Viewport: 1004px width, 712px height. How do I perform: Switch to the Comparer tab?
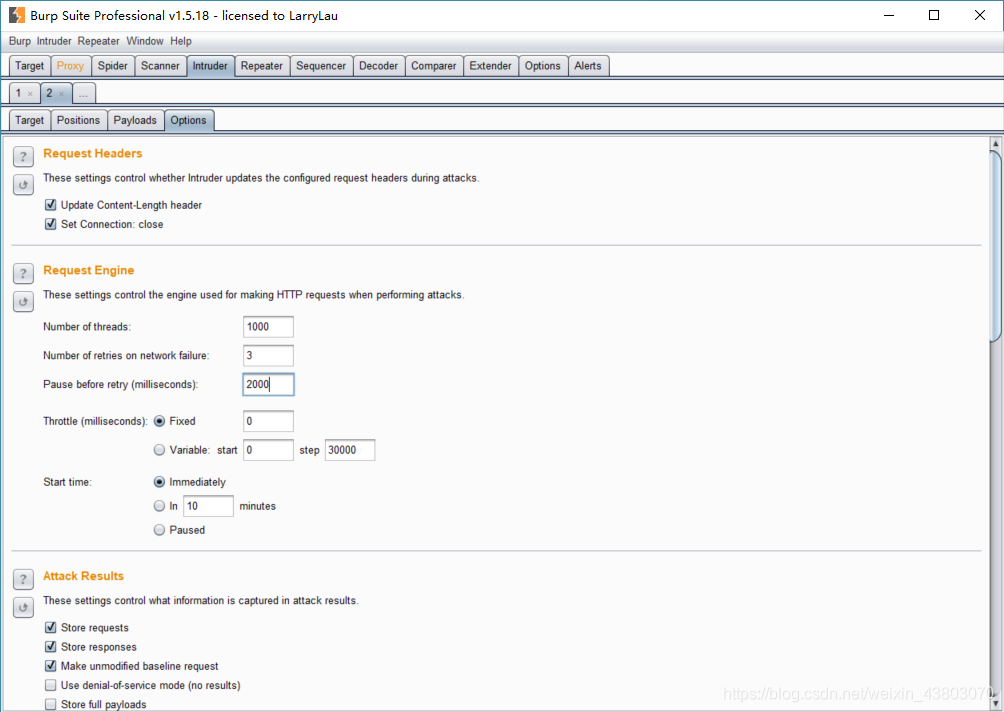tap(433, 66)
